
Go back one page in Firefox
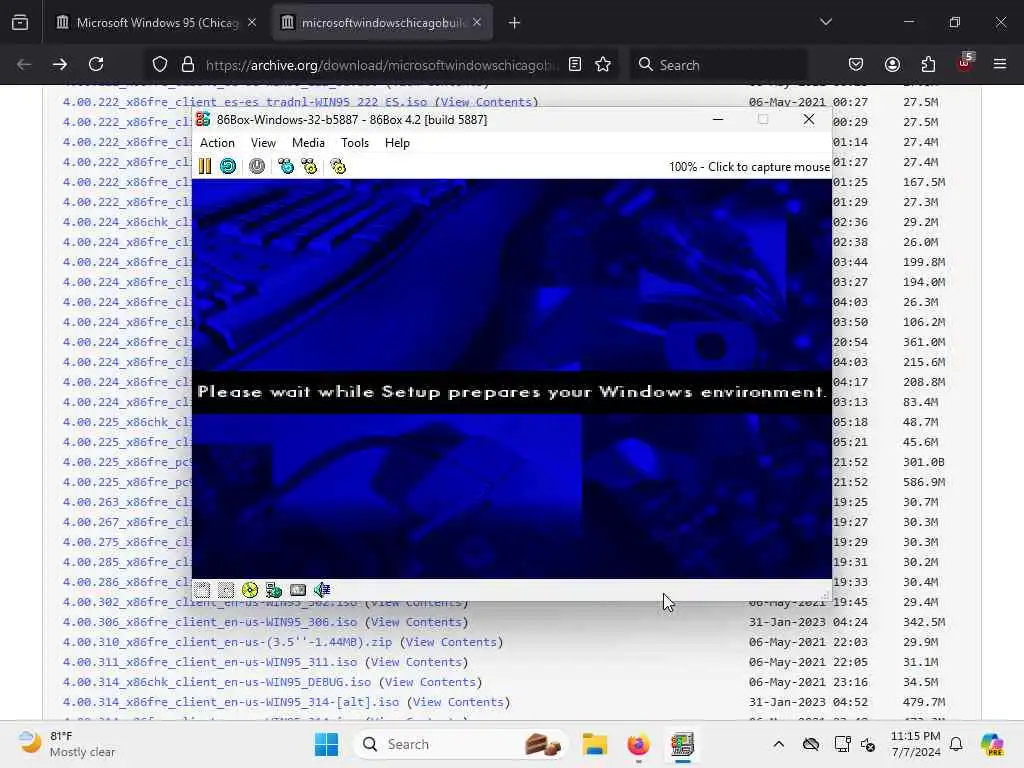pyautogui.click(x=24, y=64)
